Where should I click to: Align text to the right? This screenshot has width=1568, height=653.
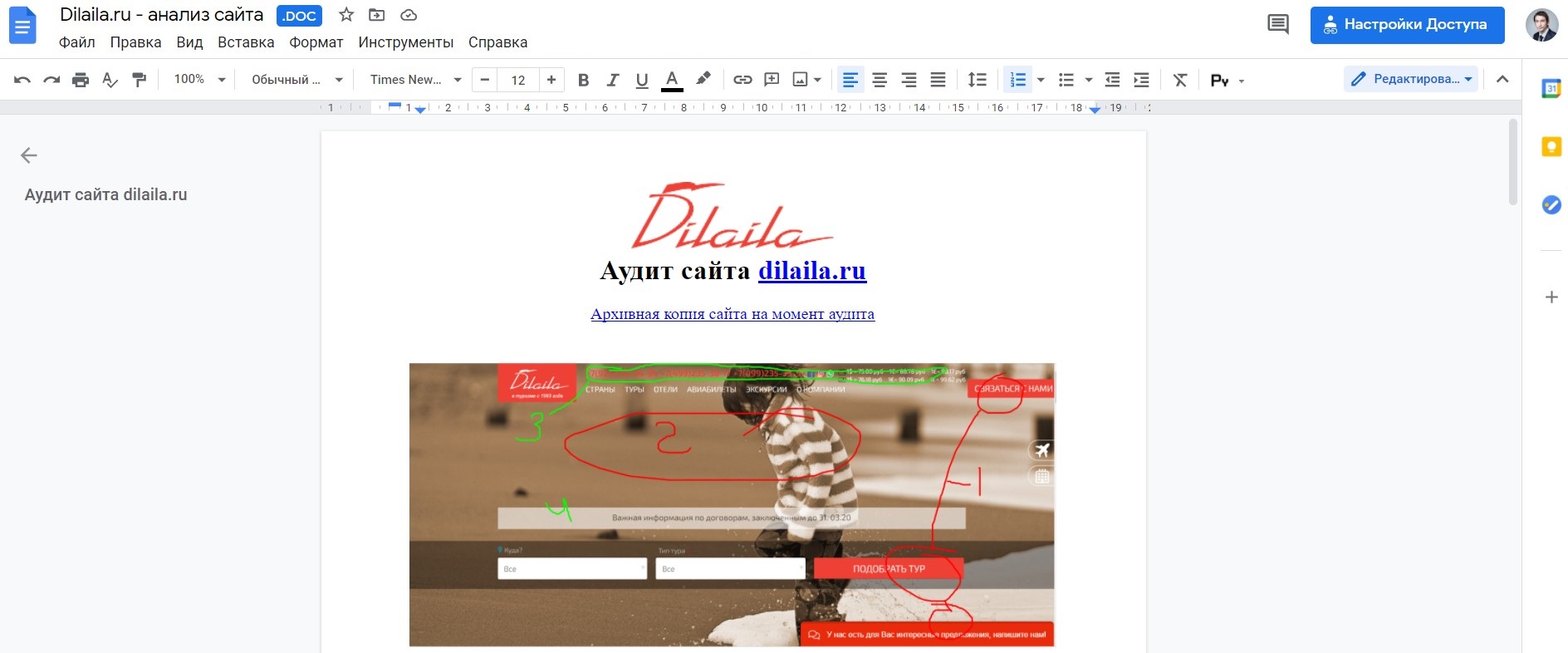pyautogui.click(x=909, y=80)
